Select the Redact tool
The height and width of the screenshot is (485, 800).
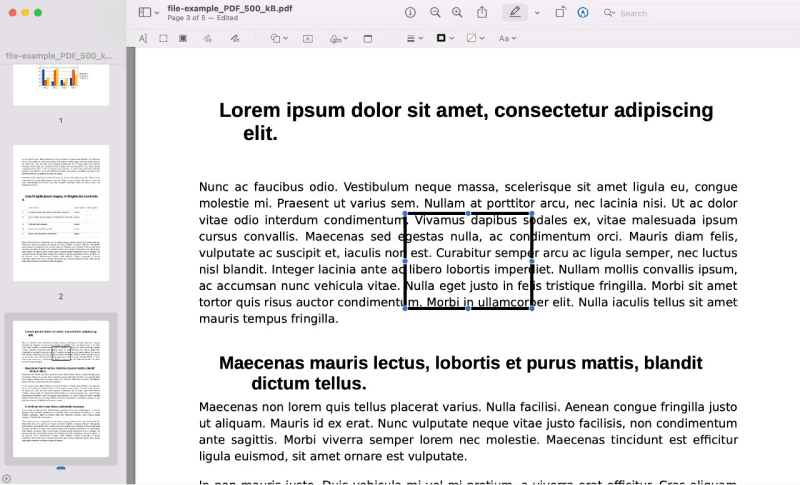point(183,38)
